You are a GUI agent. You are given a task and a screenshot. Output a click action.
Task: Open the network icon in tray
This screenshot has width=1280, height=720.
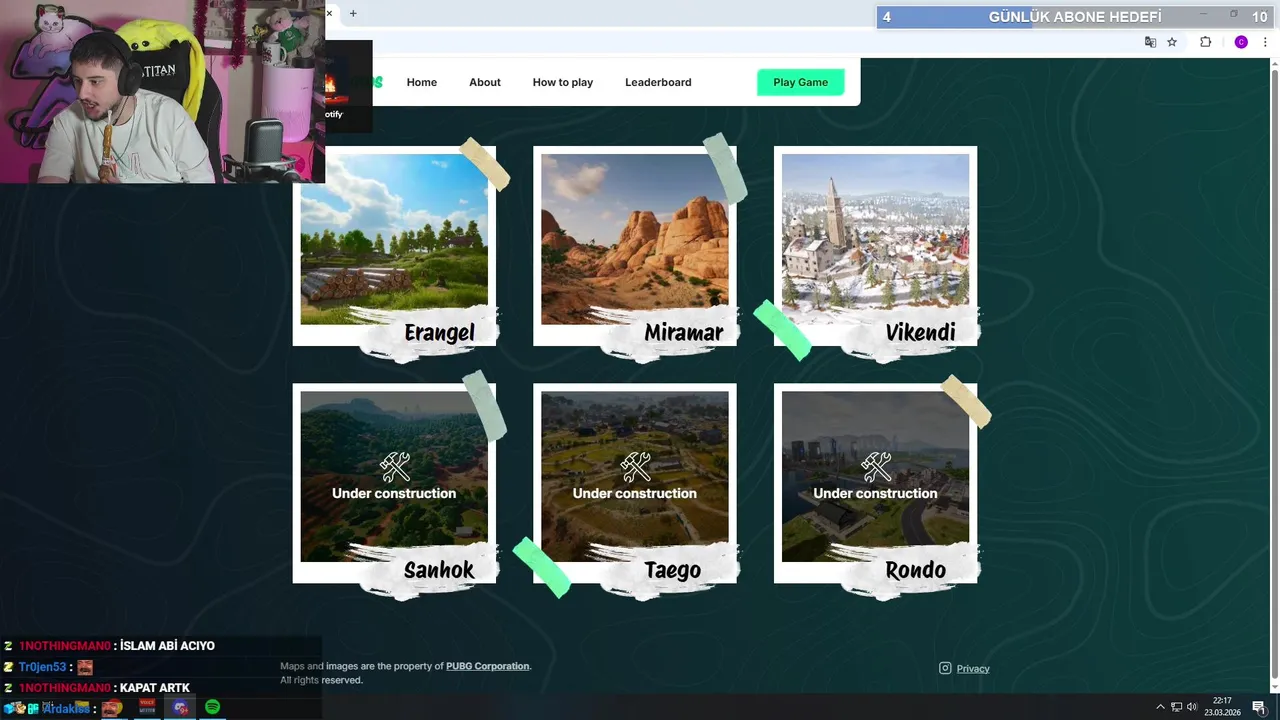click(x=1176, y=707)
